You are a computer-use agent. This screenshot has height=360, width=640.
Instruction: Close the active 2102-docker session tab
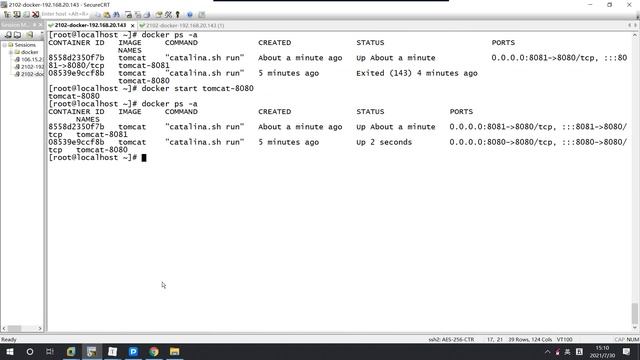pyautogui.click(x=132, y=25)
